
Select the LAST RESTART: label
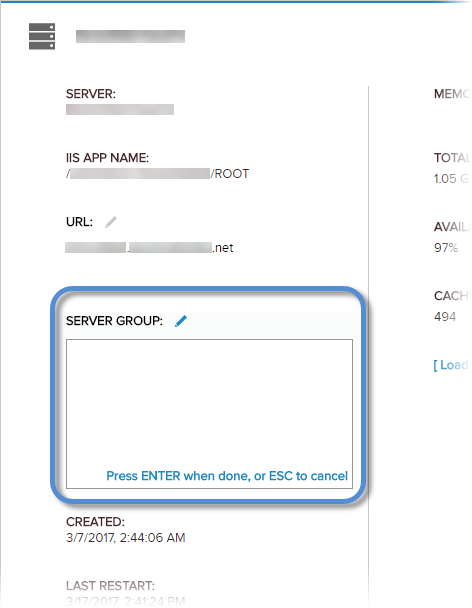[110, 586]
